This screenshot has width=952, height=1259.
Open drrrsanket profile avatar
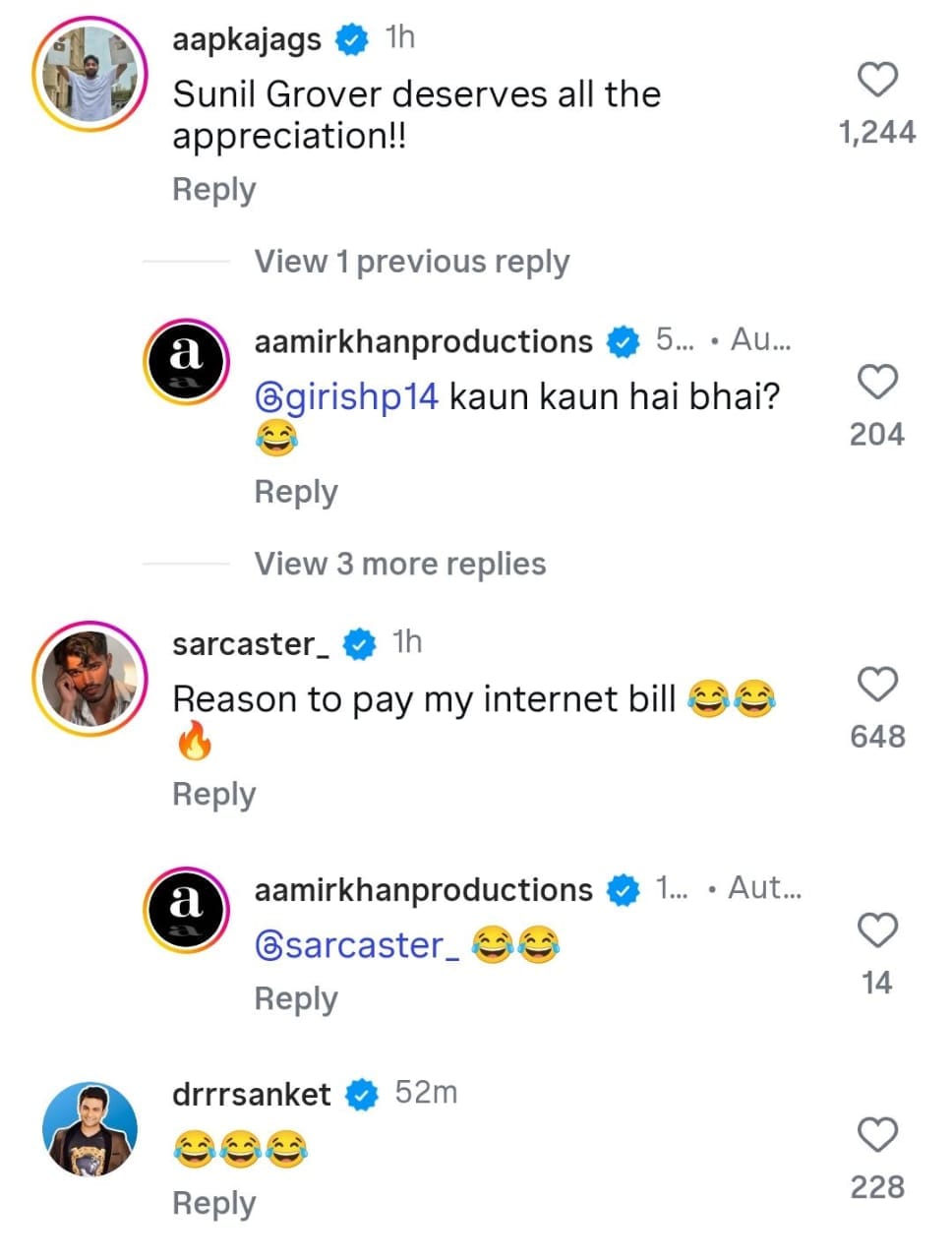[89, 1129]
